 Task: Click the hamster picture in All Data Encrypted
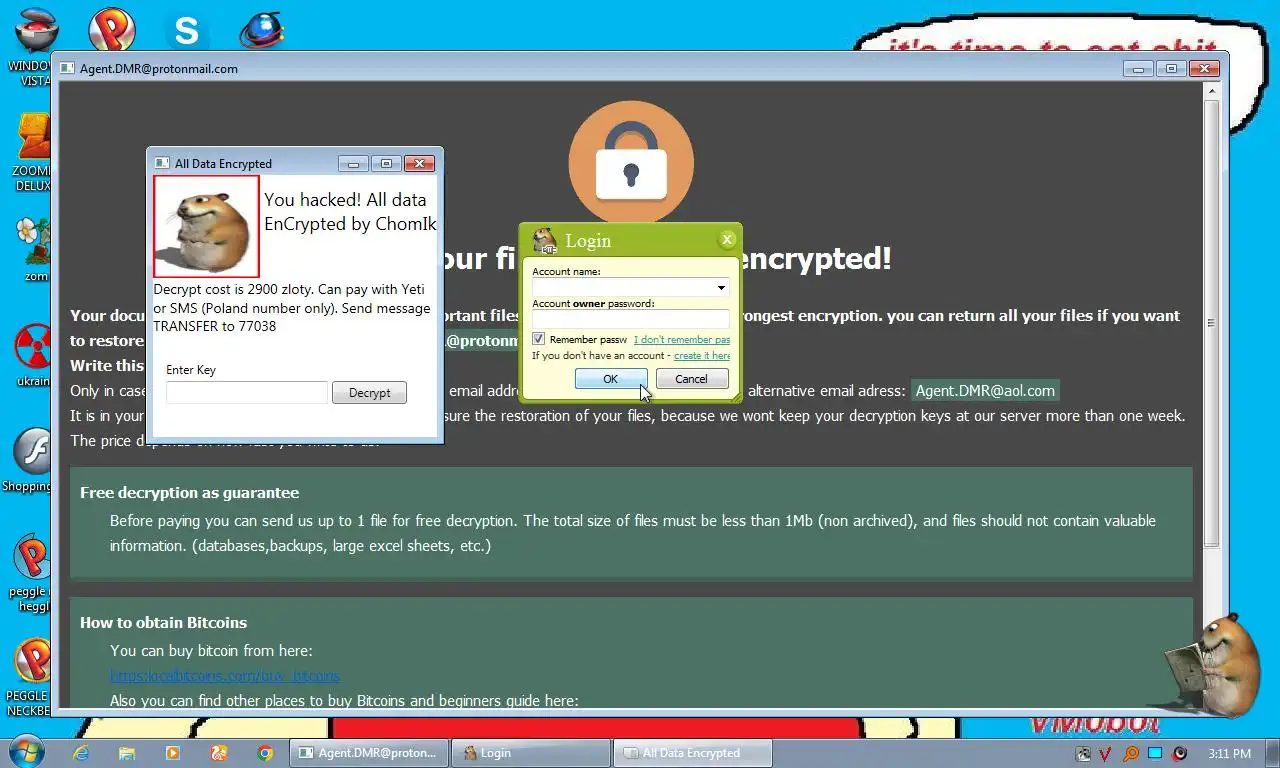coord(206,227)
